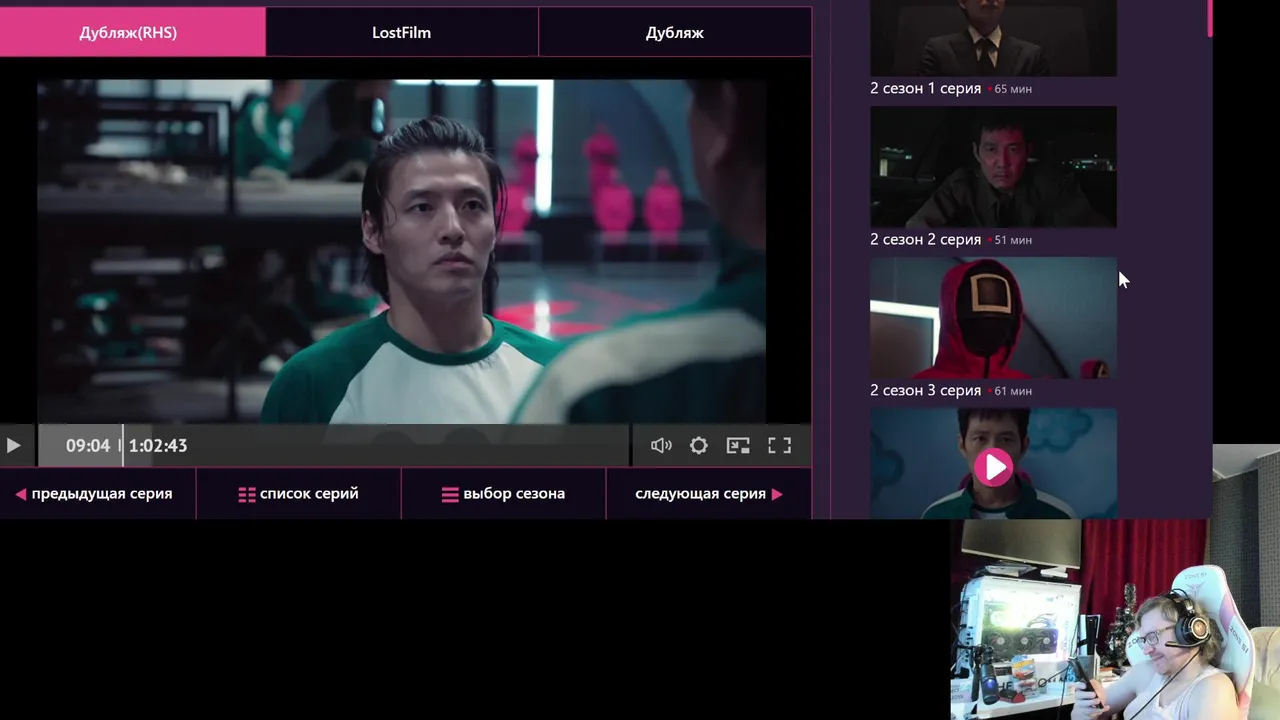Click the 2 сезон 3 серия title
The width and height of the screenshot is (1280, 720).
(x=925, y=390)
